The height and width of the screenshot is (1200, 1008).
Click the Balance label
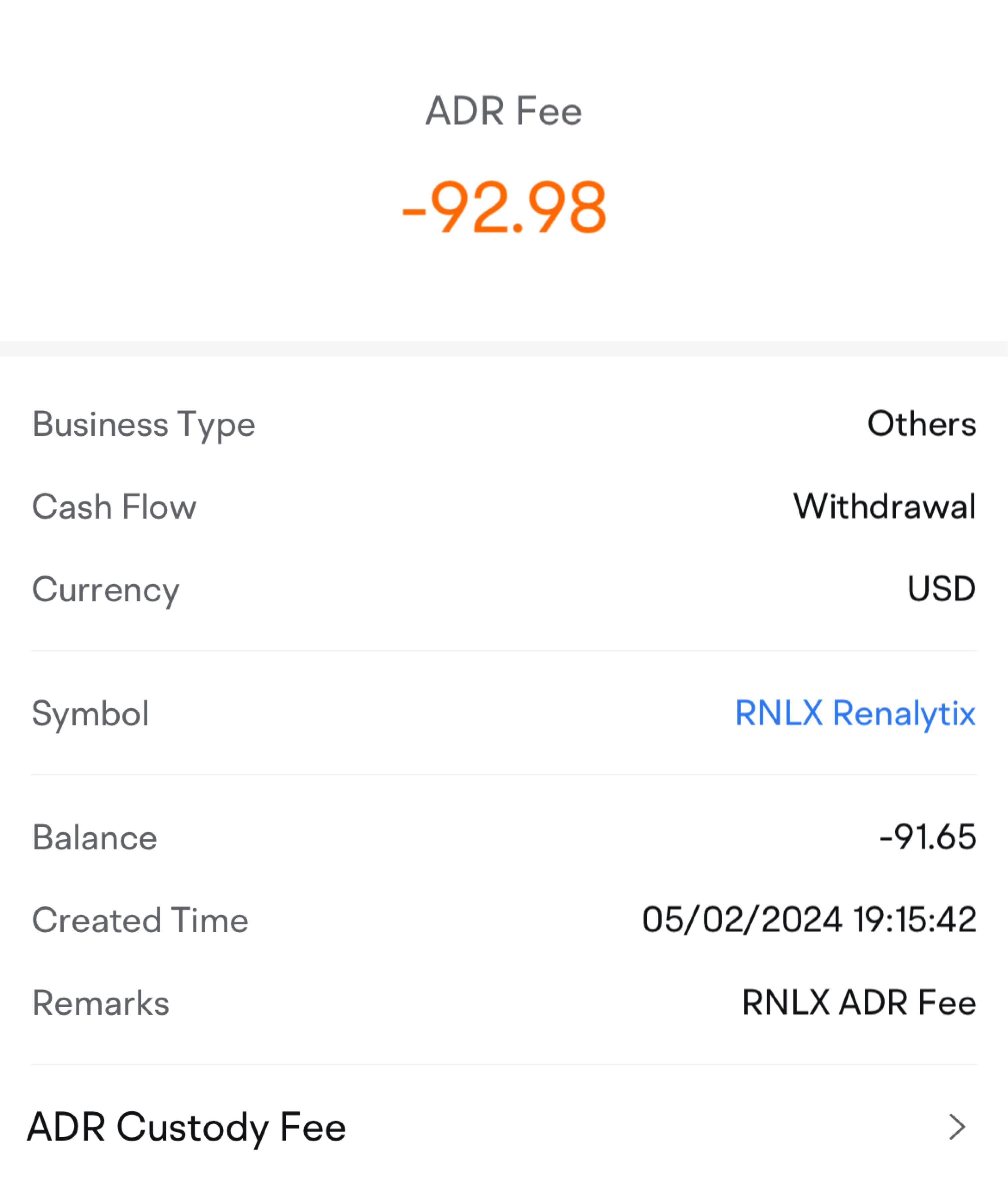click(95, 838)
